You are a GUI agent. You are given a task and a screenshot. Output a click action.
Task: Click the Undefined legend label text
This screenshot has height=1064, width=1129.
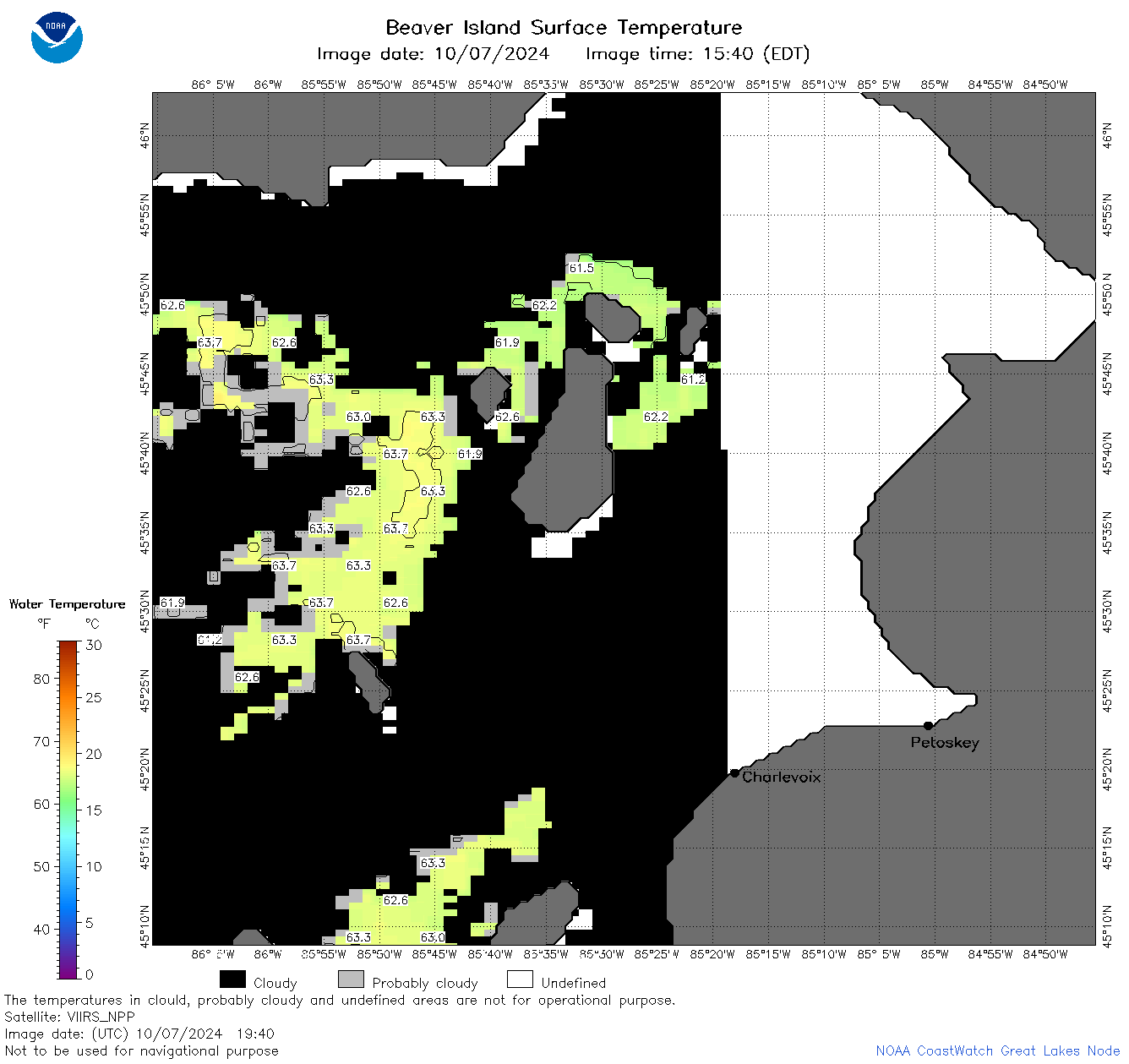[x=574, y=983]
